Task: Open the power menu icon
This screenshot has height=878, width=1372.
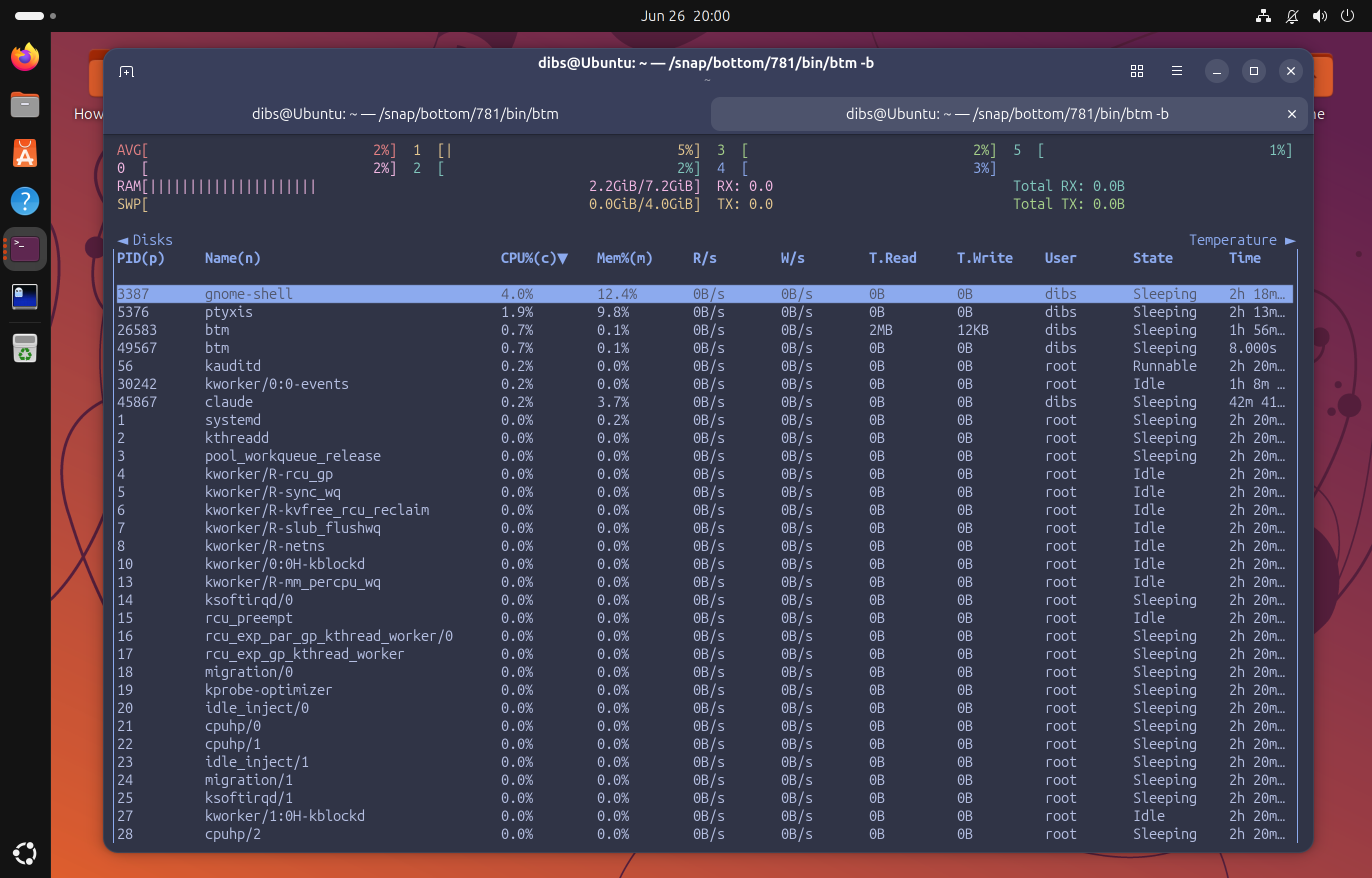Action: [x=1347, y=16]
